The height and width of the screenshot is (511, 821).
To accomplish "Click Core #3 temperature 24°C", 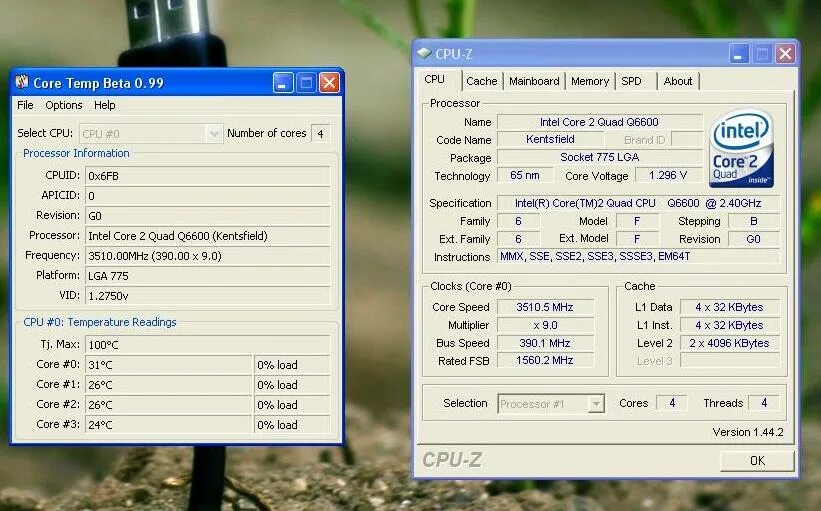I will [x=169, y=425].
